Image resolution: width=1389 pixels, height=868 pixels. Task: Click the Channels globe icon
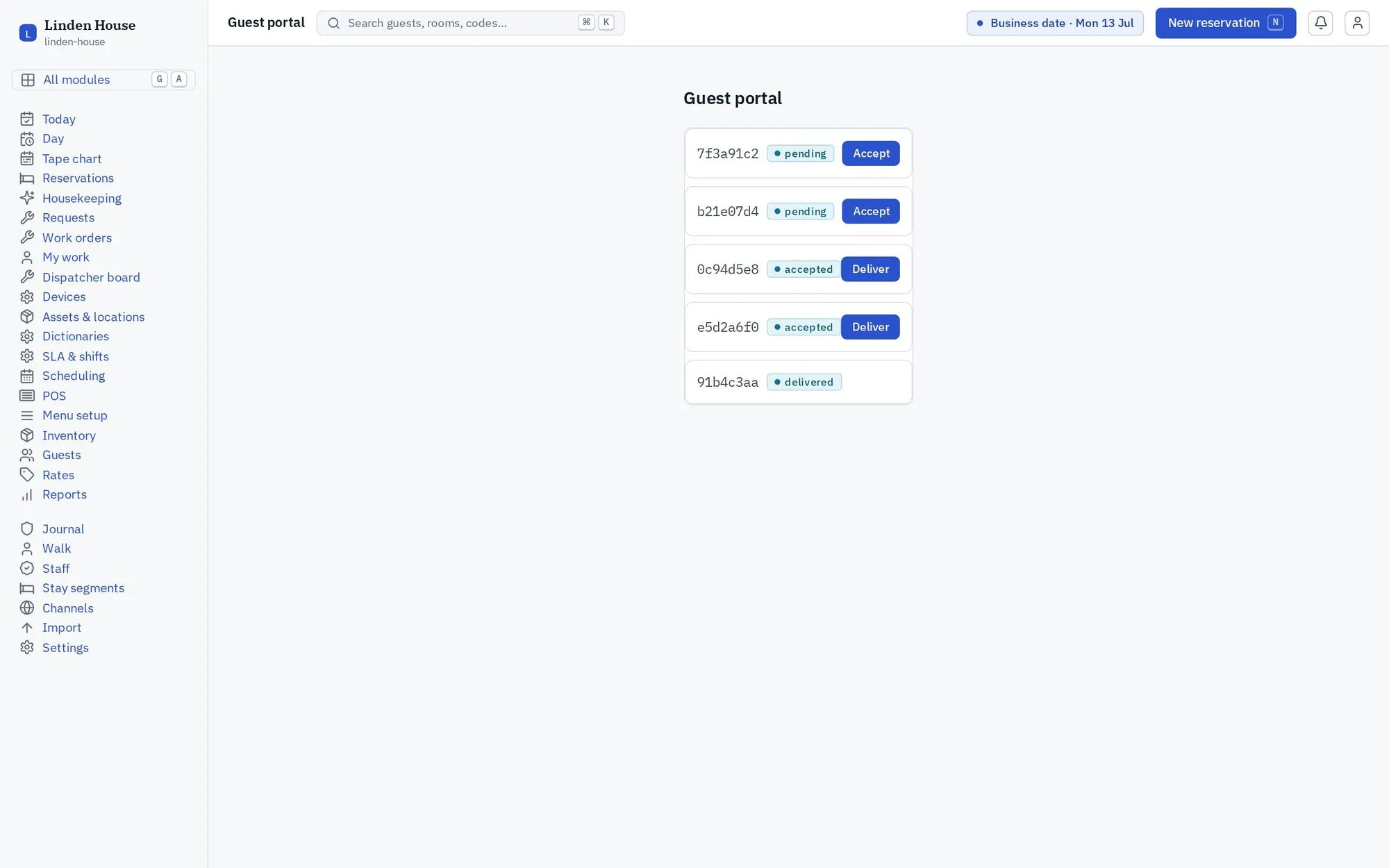(x=27, y=608)
